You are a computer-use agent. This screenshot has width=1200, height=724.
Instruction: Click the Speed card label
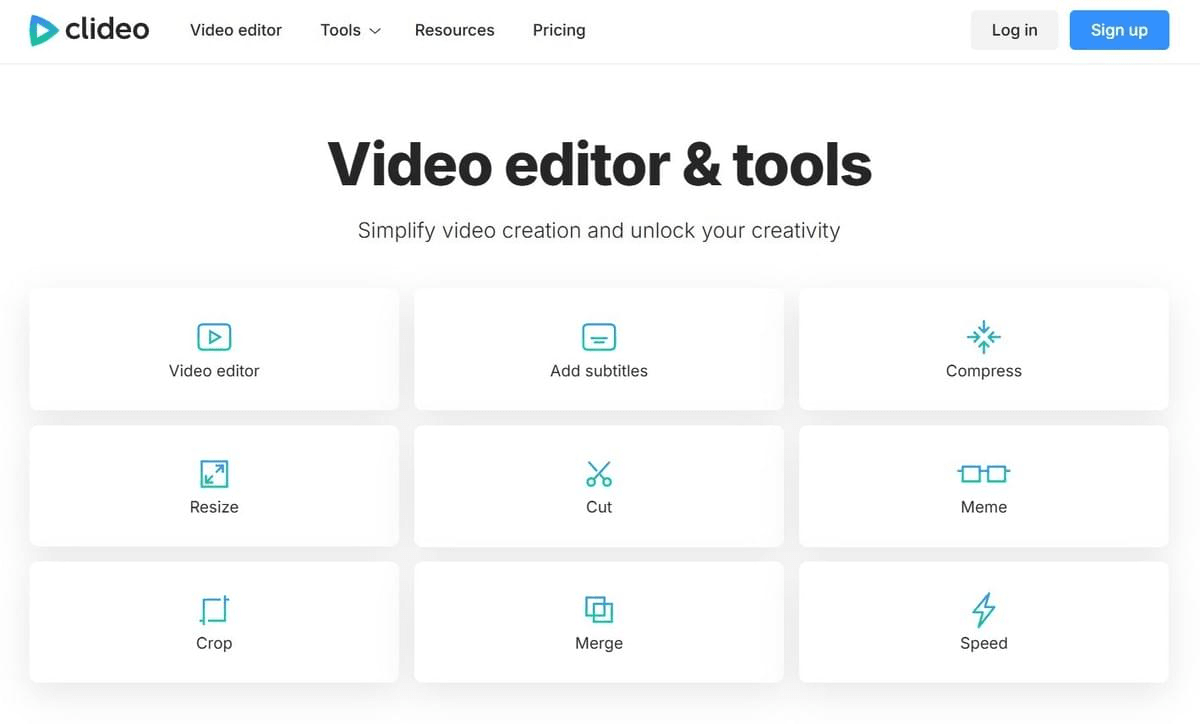click(984, 643)
